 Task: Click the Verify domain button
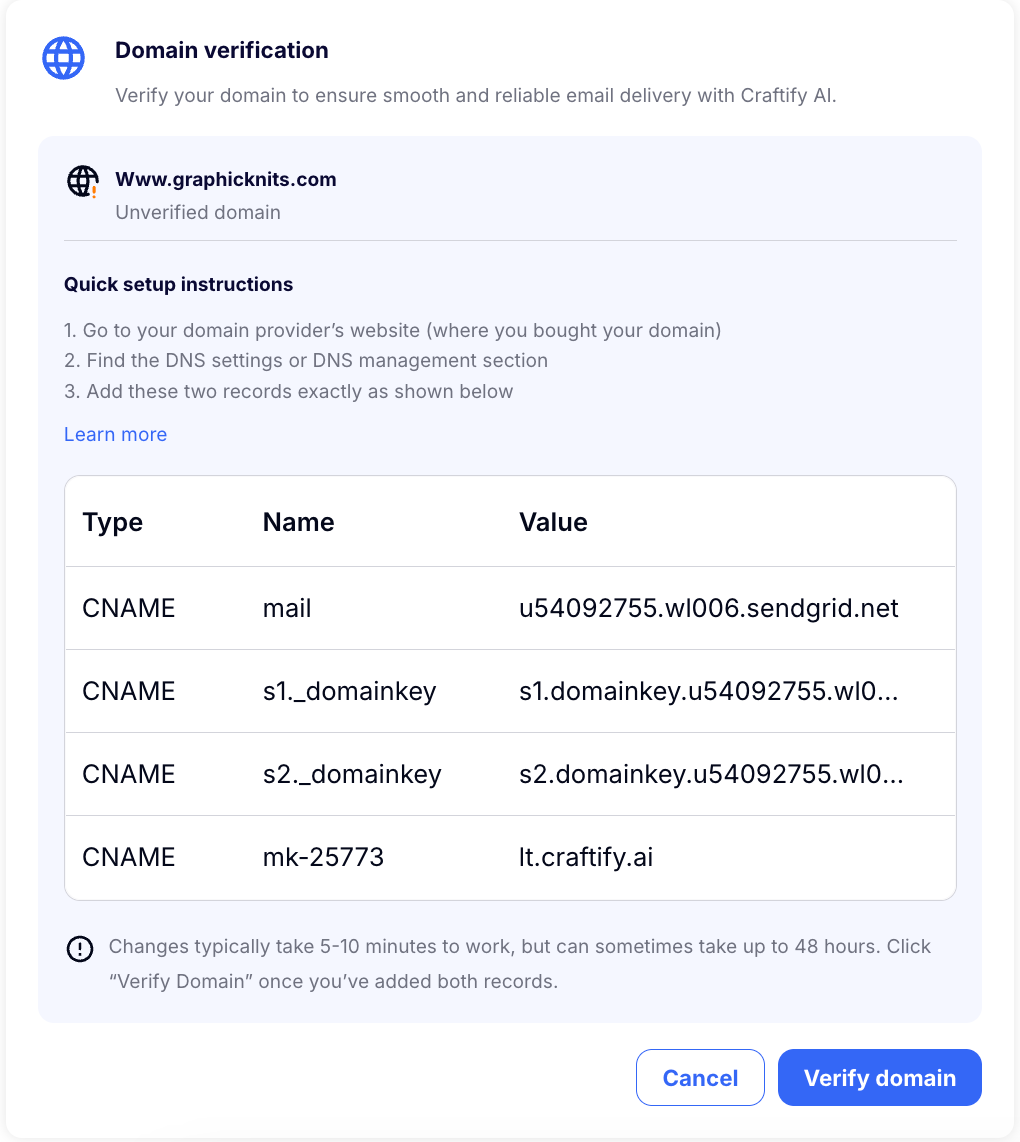(x=879, y=1077)
